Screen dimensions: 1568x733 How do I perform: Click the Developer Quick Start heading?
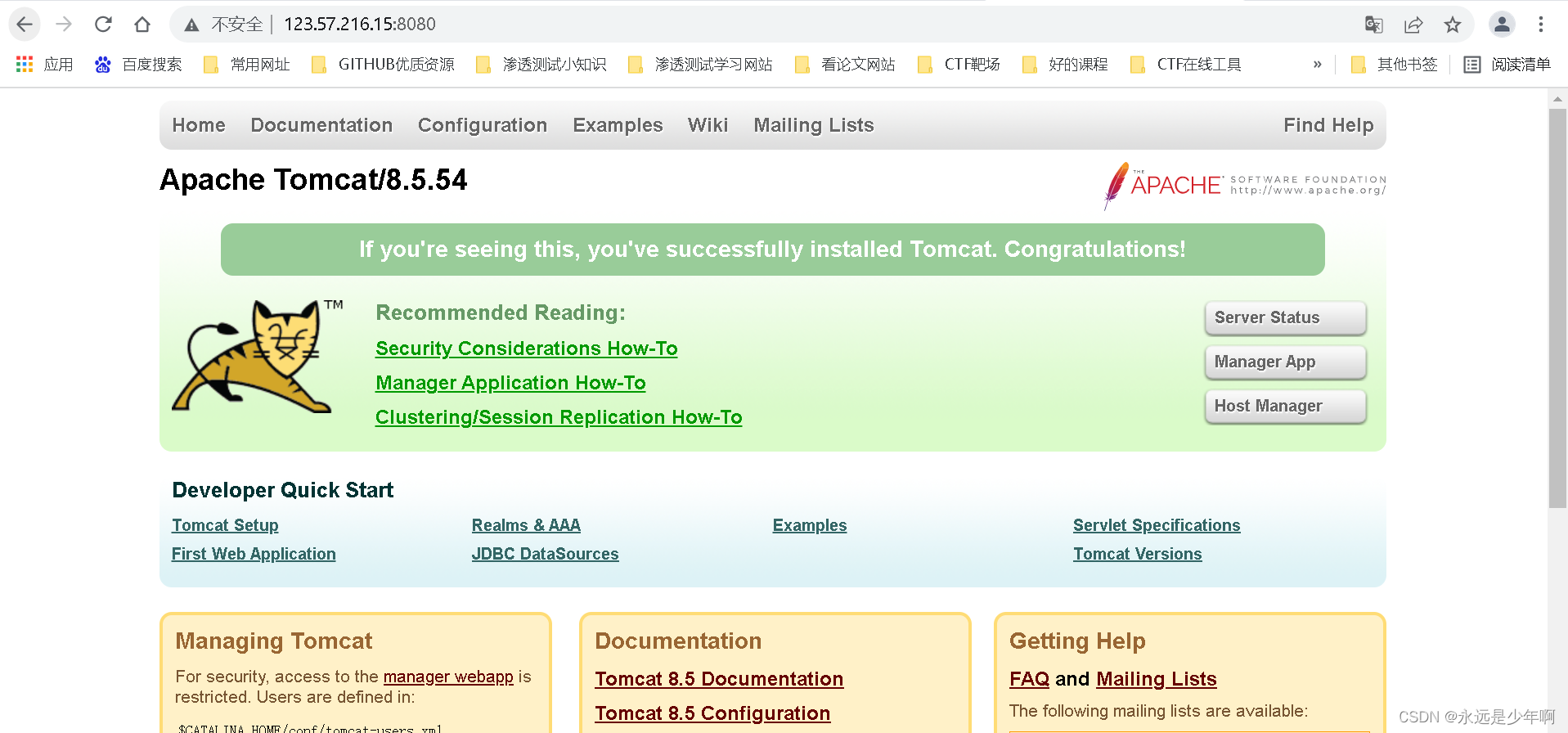pyautogui.click(x=283, y=490)
